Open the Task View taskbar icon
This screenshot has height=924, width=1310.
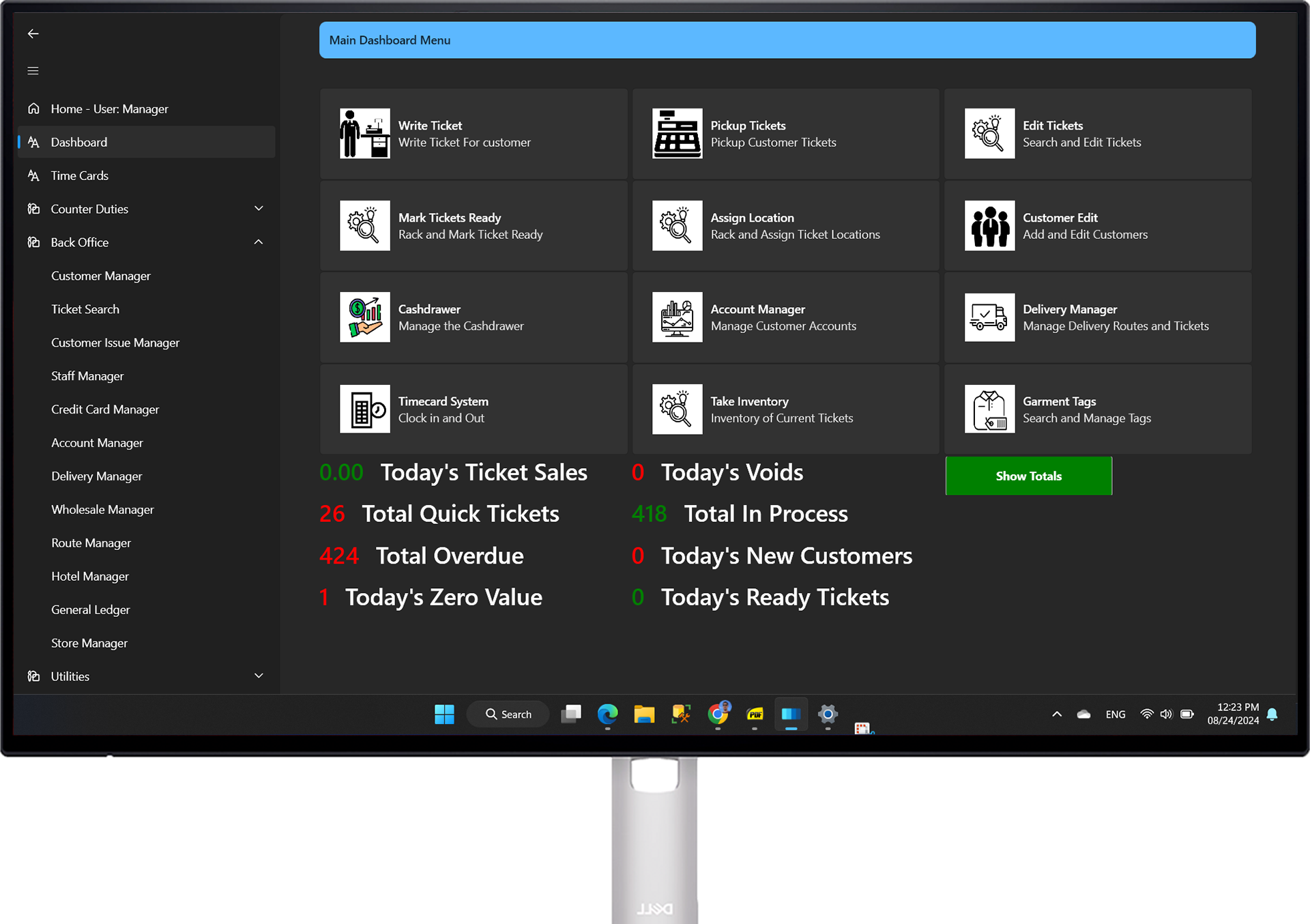[571, 714]
